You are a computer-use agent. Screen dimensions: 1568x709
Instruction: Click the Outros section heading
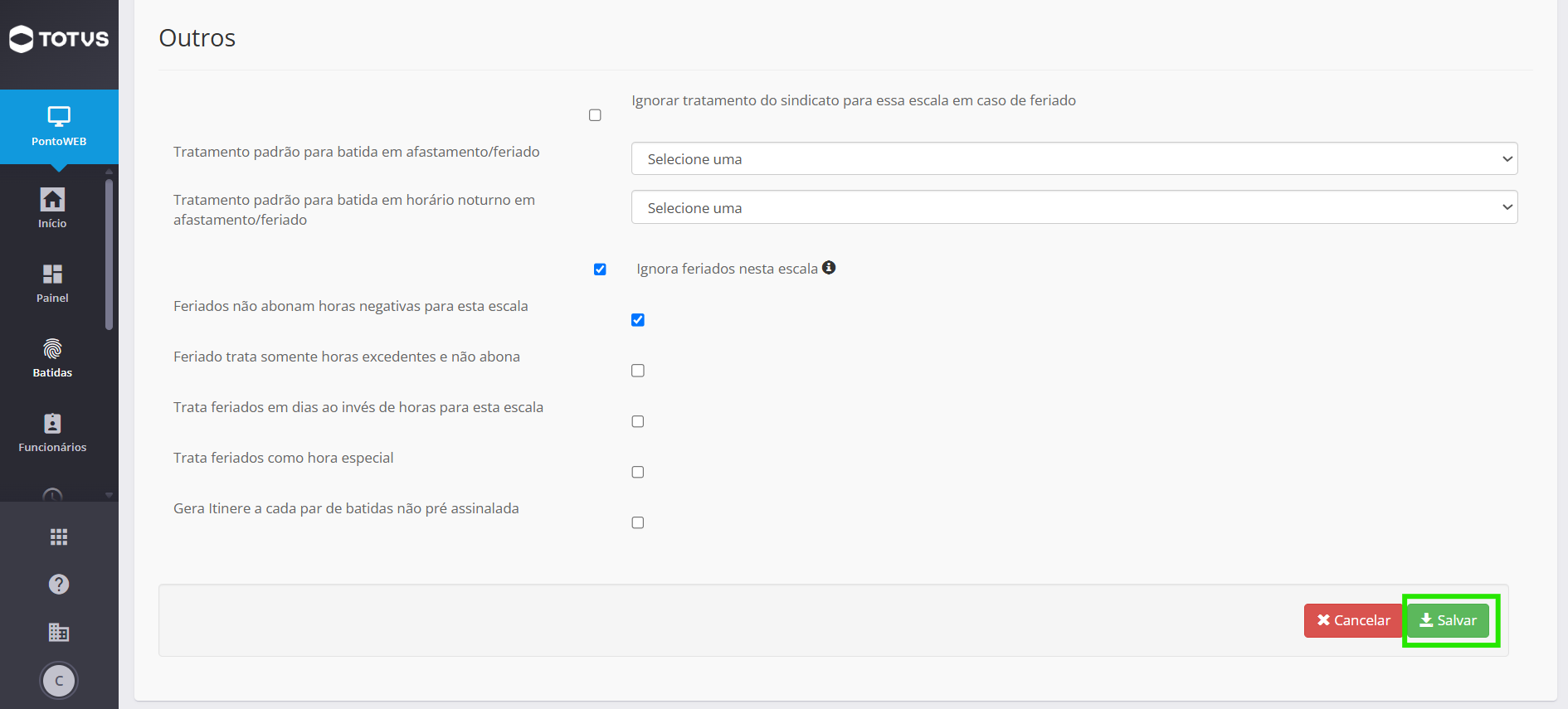click(x=197, y=38)
